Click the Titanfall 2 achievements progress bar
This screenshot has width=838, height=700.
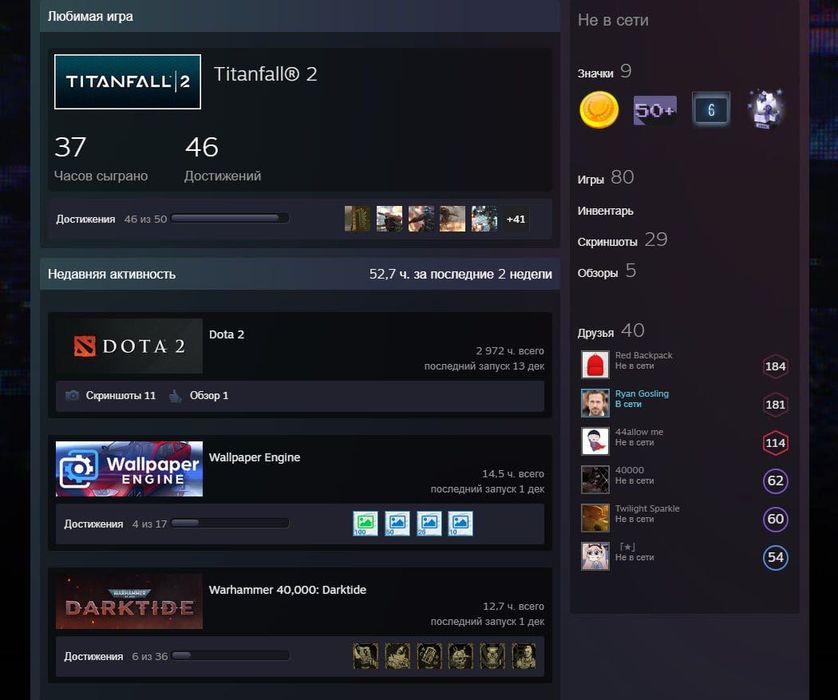[x=230, y=218]
